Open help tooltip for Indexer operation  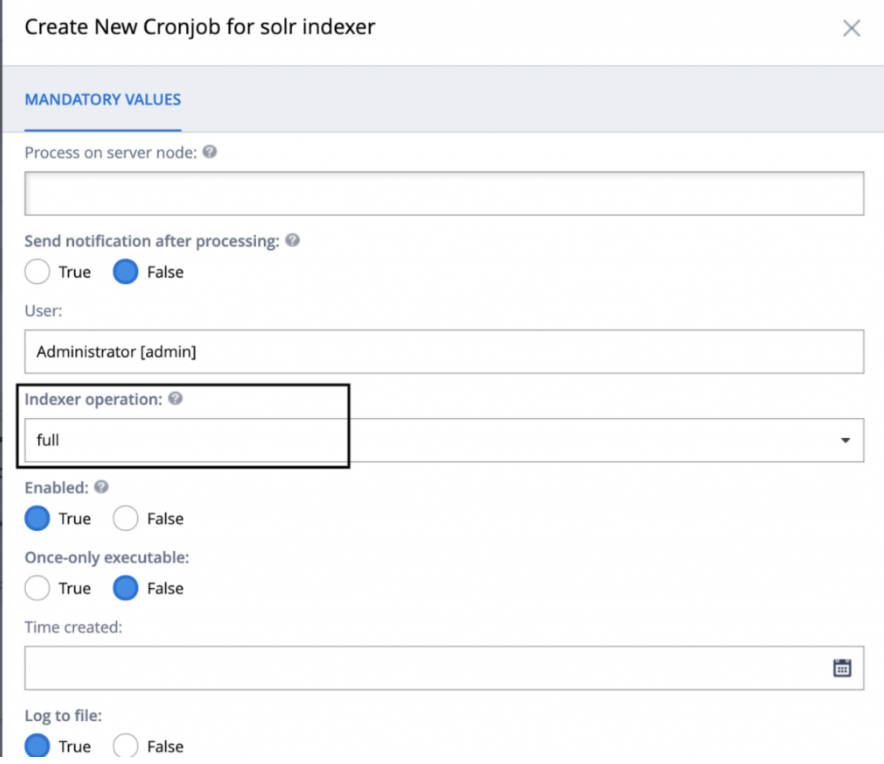click(175, 398)
